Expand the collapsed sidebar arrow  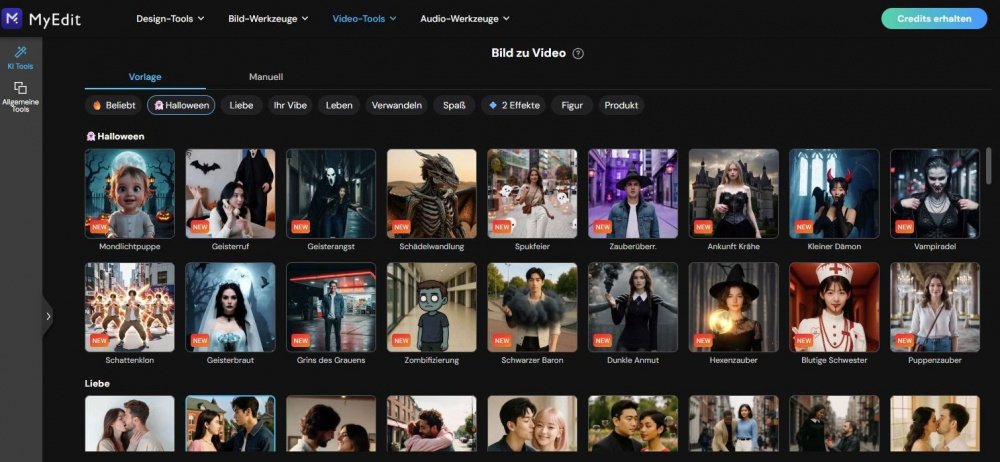[48, 317]
